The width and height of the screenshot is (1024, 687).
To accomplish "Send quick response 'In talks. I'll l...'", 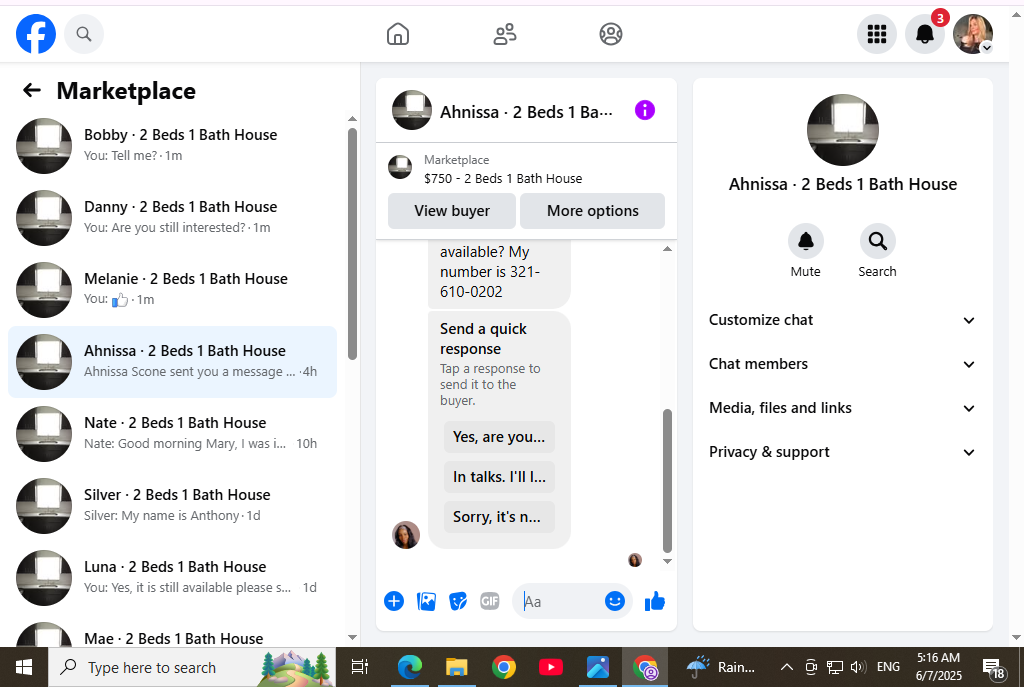I will 499,477.
